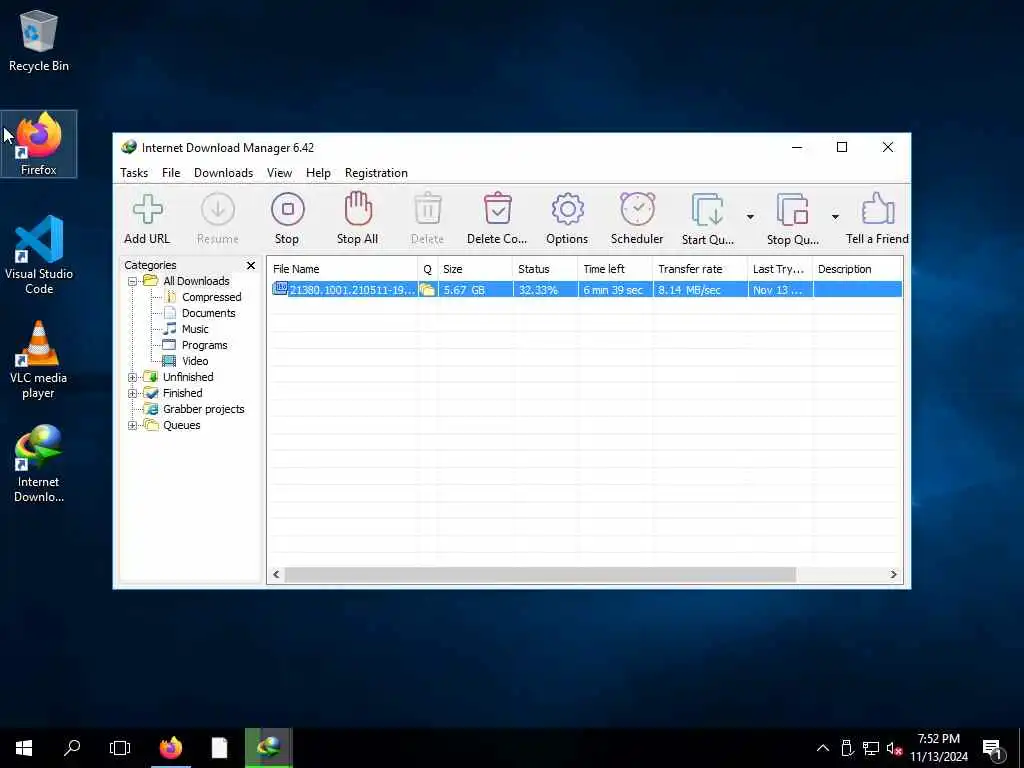
Task: Open notification center icon
Action: tap(993, 749)
